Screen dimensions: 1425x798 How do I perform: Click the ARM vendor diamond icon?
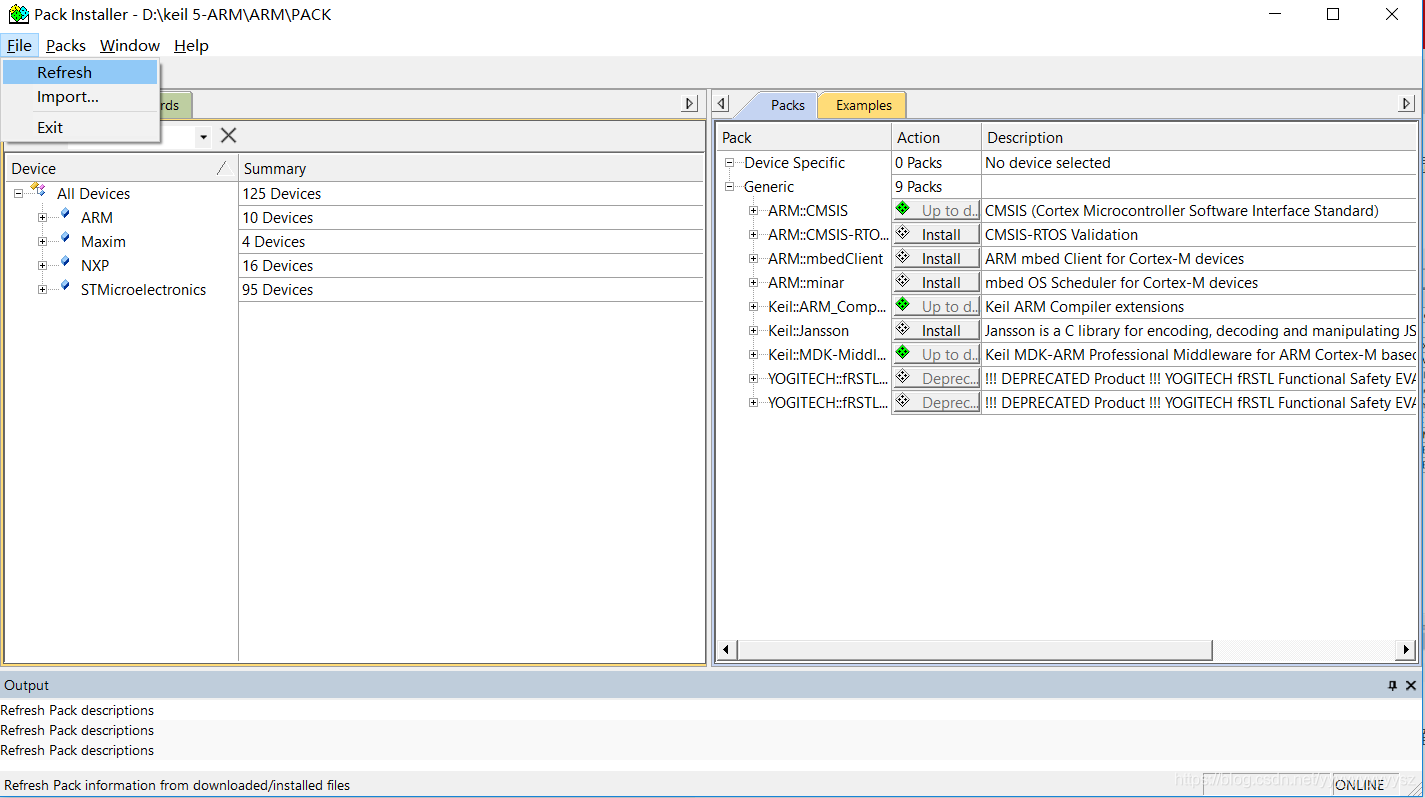tap(64, 214)
